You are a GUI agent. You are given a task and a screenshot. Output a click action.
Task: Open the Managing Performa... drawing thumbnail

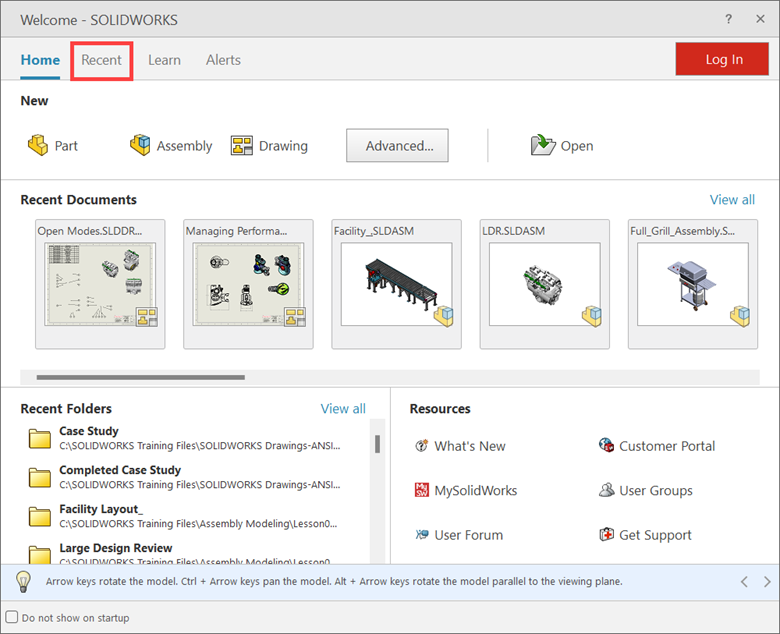click(248, 284)
